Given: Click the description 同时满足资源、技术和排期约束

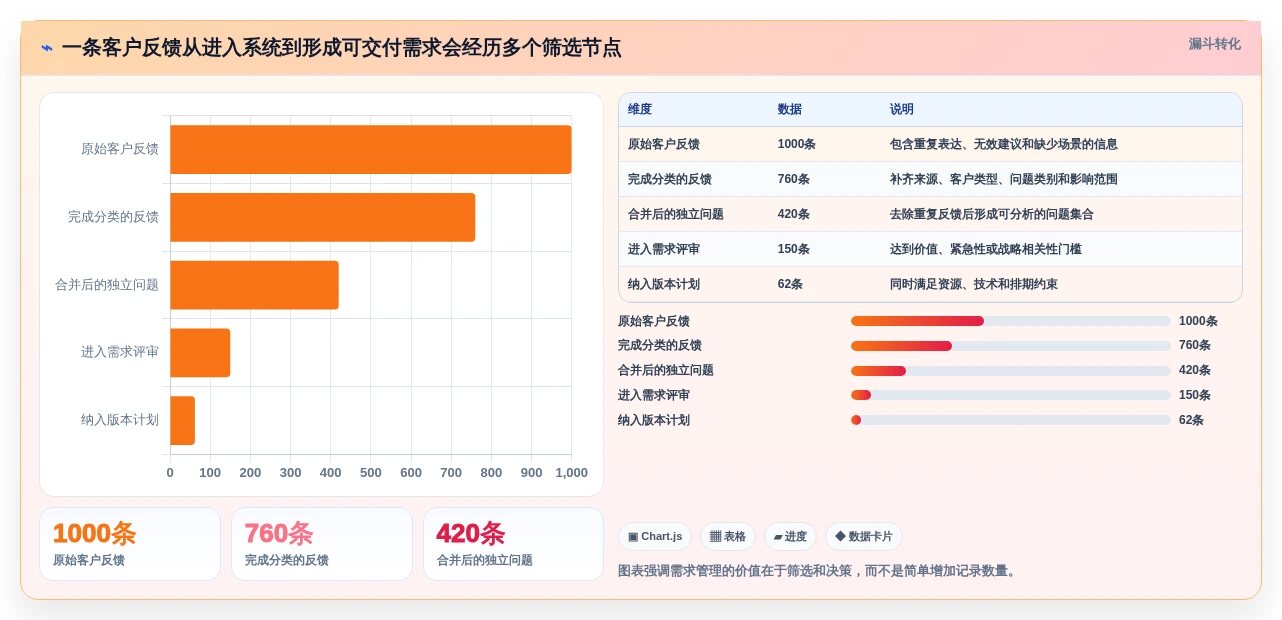Looking at the screenshot, I should 974,284.
